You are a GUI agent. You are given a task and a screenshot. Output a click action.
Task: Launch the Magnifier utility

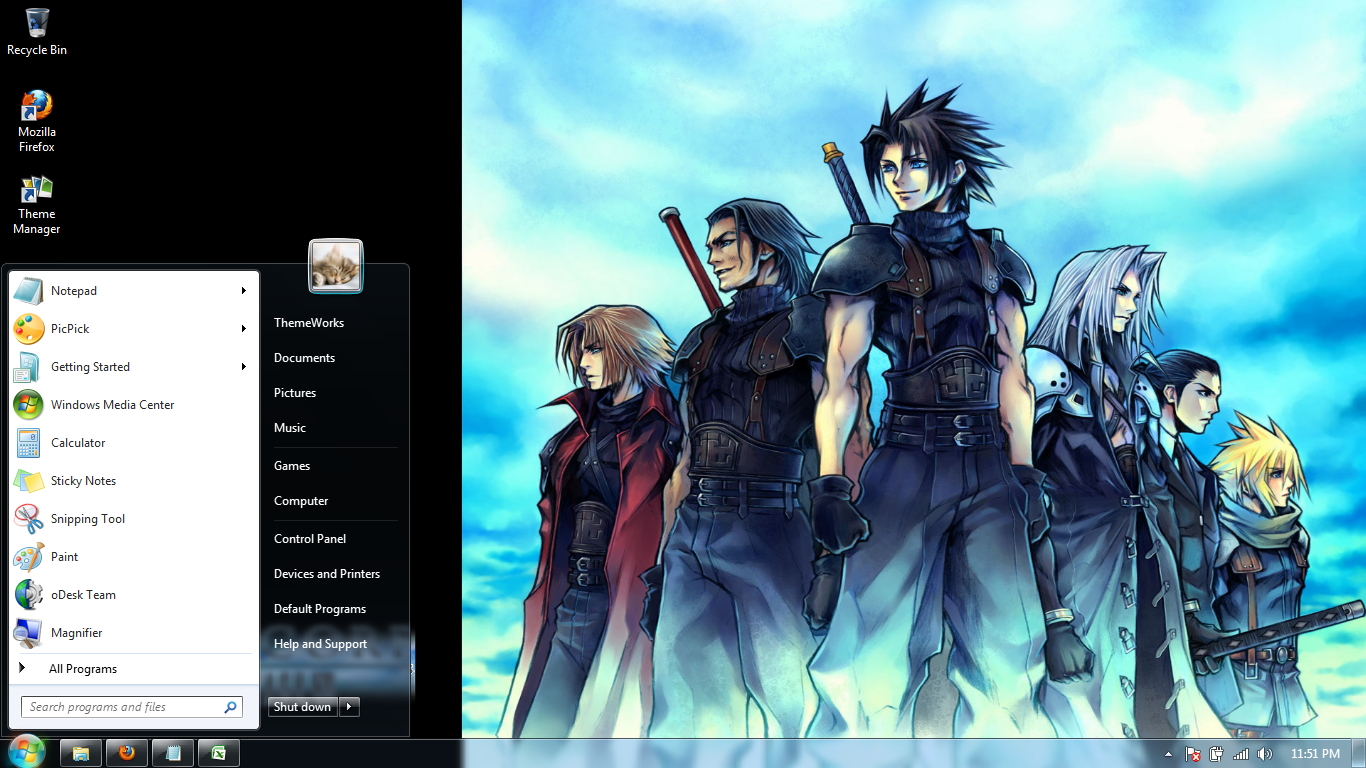77,633
